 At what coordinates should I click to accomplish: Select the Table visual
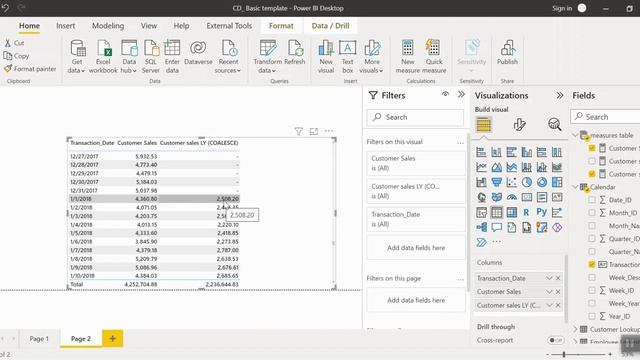coord(496,213)
